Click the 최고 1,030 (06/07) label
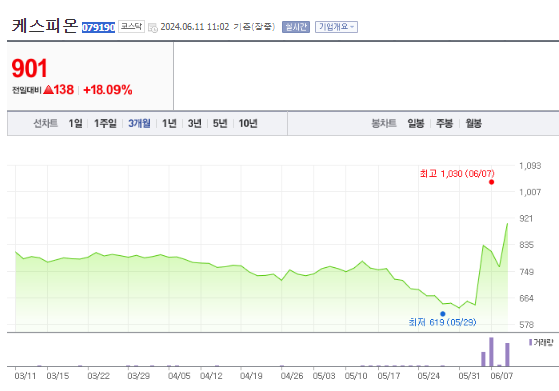This screenshot has width=559, height=391. click(x=457, y=174)
